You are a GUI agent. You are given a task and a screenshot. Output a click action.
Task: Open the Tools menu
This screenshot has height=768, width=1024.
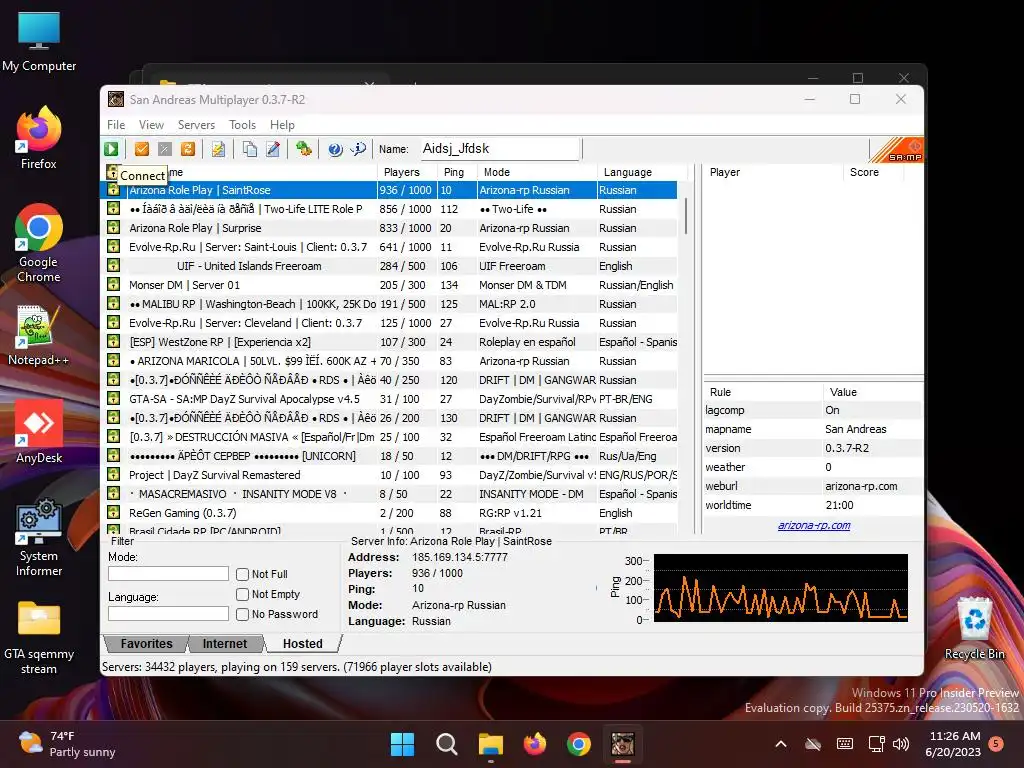(242, 125)
